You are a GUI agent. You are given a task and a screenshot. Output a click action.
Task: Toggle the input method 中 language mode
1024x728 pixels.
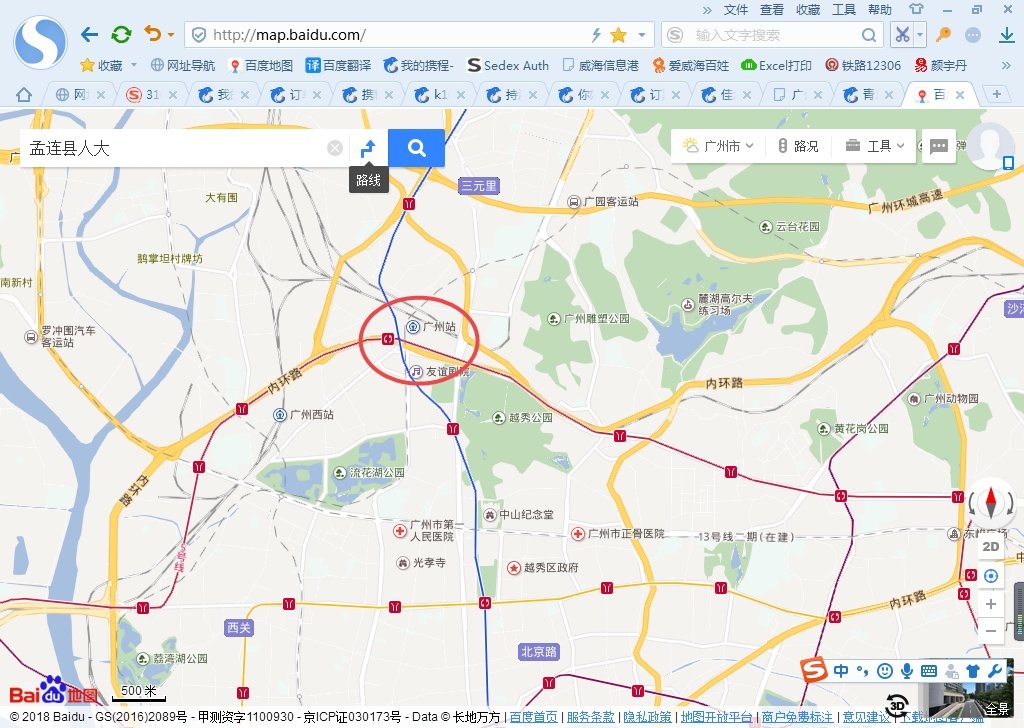(x=841, y=671)
